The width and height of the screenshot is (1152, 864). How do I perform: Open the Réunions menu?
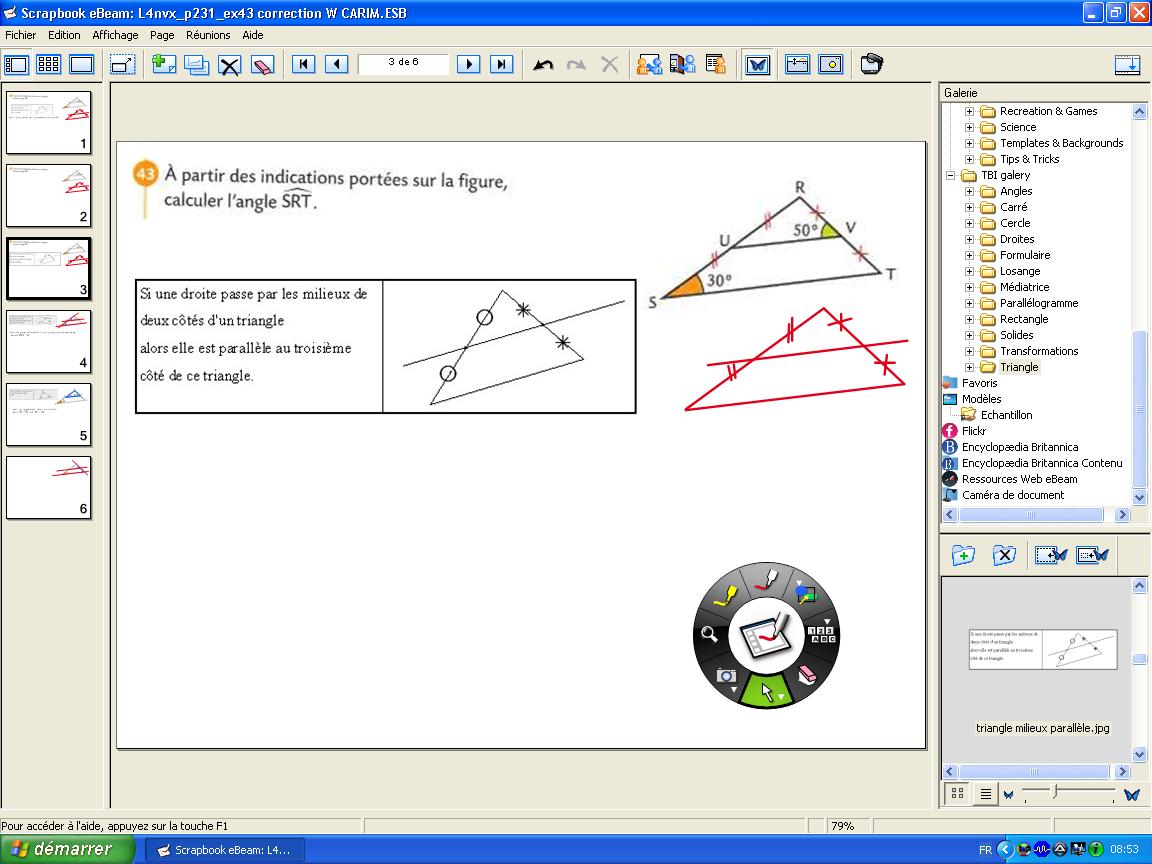pos(208,35)
